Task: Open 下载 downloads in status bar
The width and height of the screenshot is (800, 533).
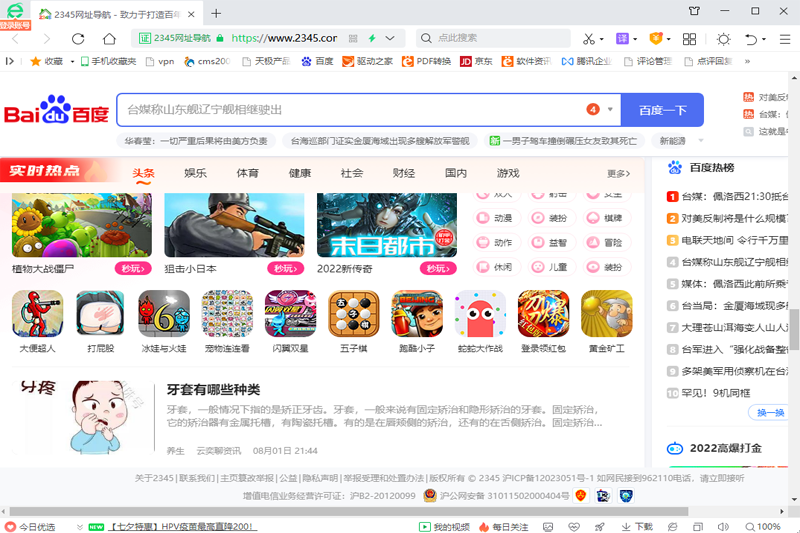Action: pyautogui.click(x=637, y=527)
